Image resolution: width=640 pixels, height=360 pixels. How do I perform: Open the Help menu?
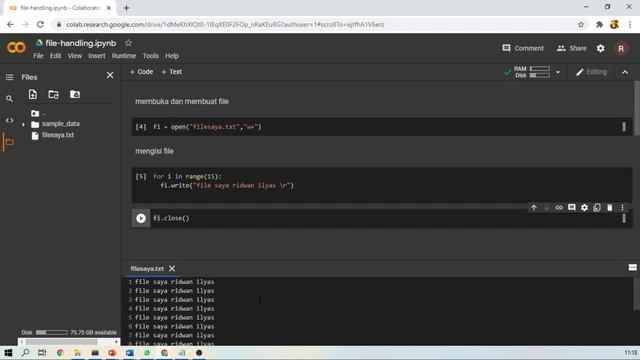point(172,56)
